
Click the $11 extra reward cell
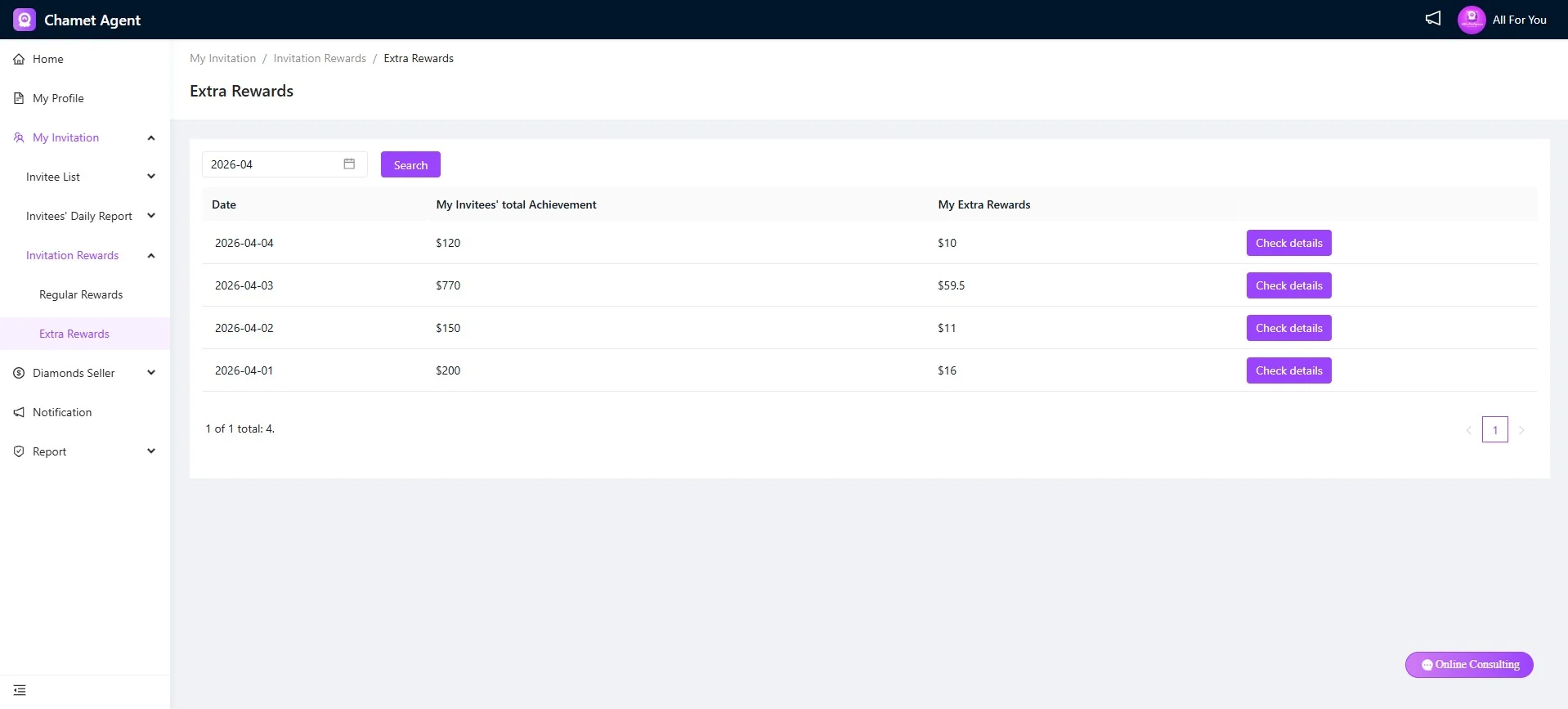click(947, 328)
